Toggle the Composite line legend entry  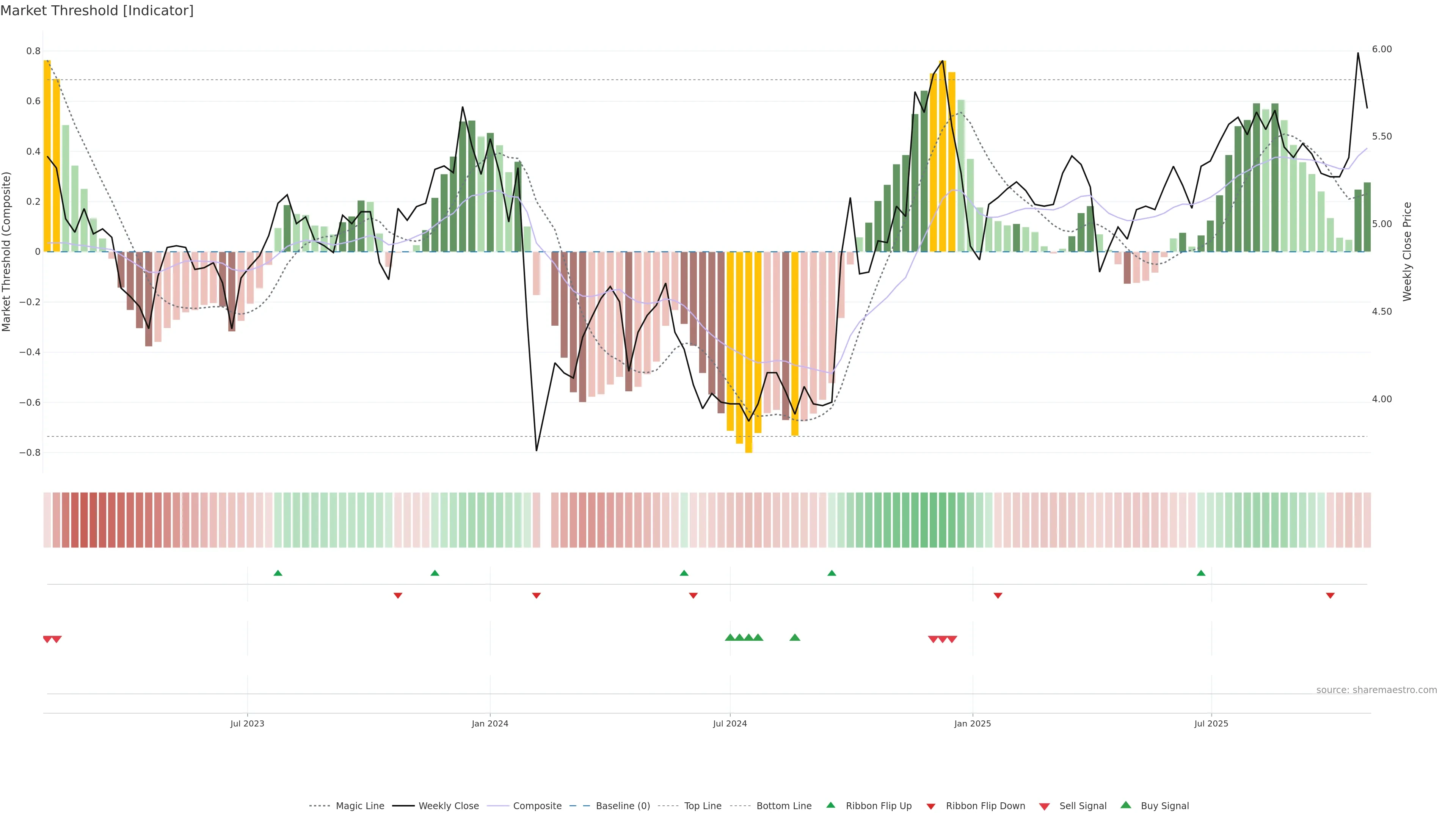(x=537, y=806)
